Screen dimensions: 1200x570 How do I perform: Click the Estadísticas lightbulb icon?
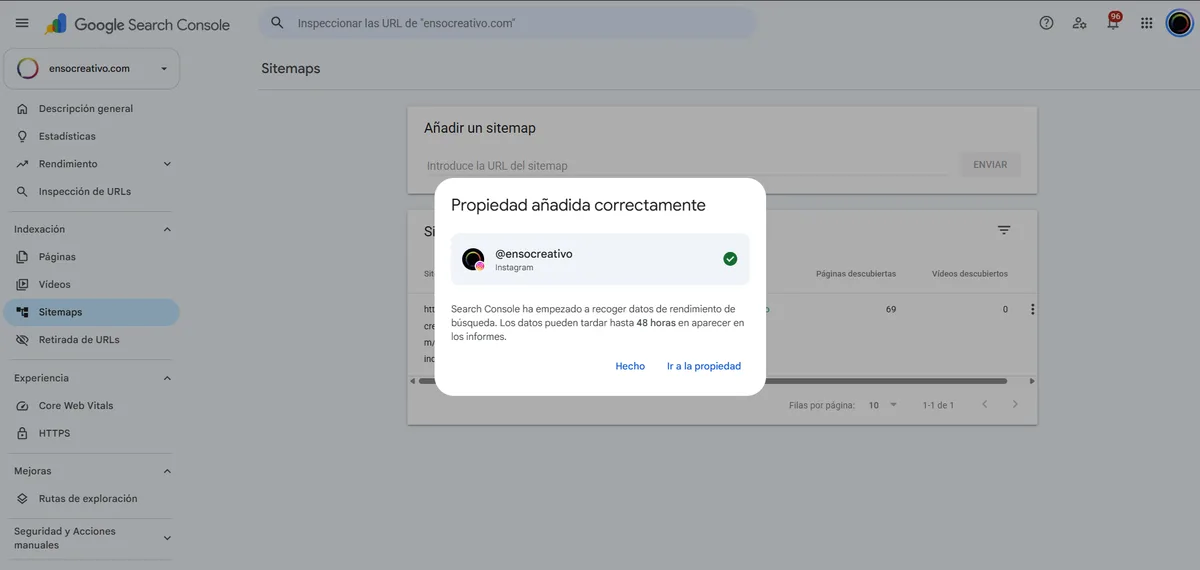[22, 136]
